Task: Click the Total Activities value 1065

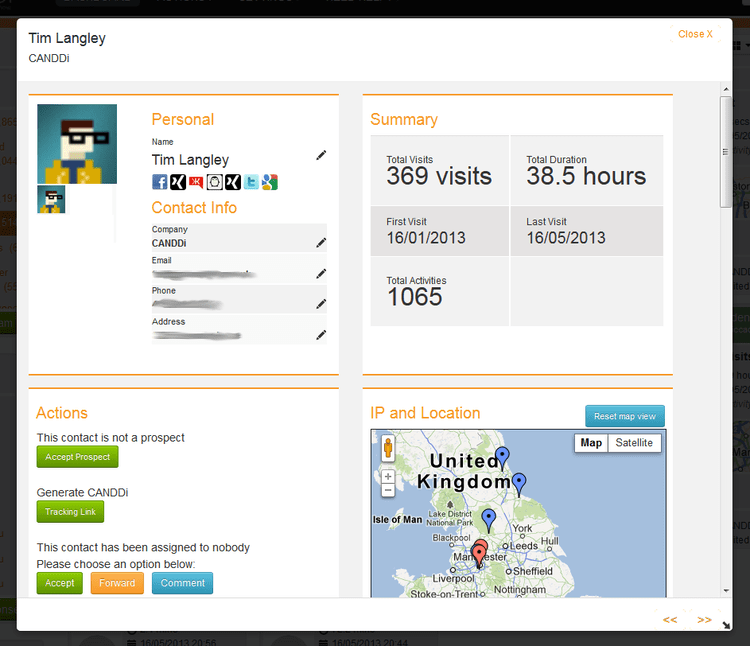Action: 414,297
